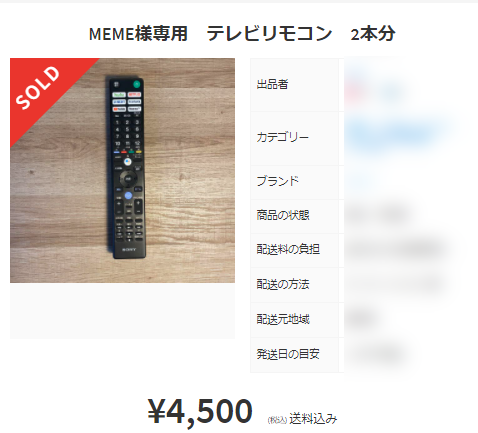The width and height of the screenshot is (478, 433).
Task: Select the 発送日の目安 row label
Action: pos(288,354)
